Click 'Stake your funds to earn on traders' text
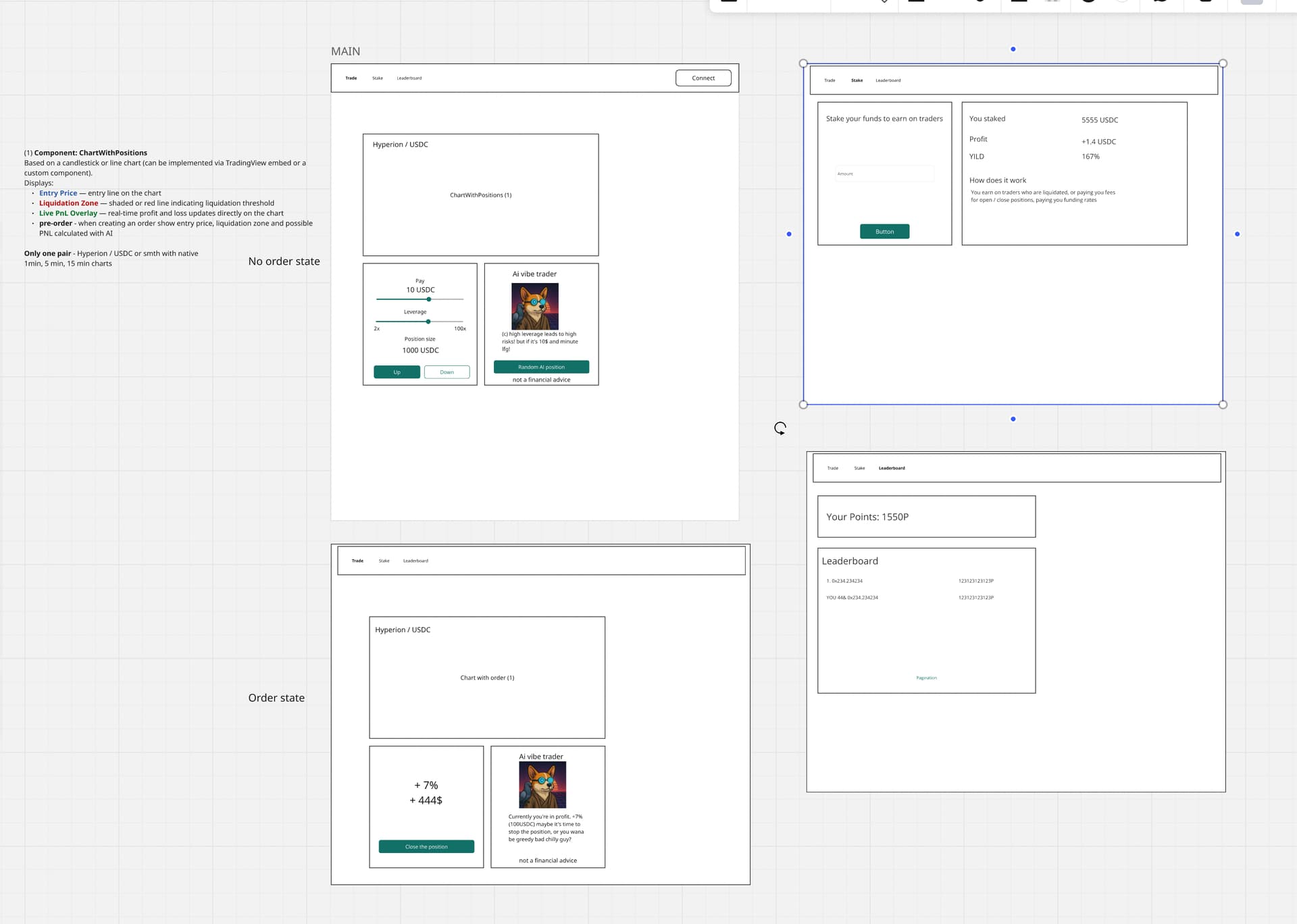The width and height of the screenshot is (1297, 924). tap(884, 119)
